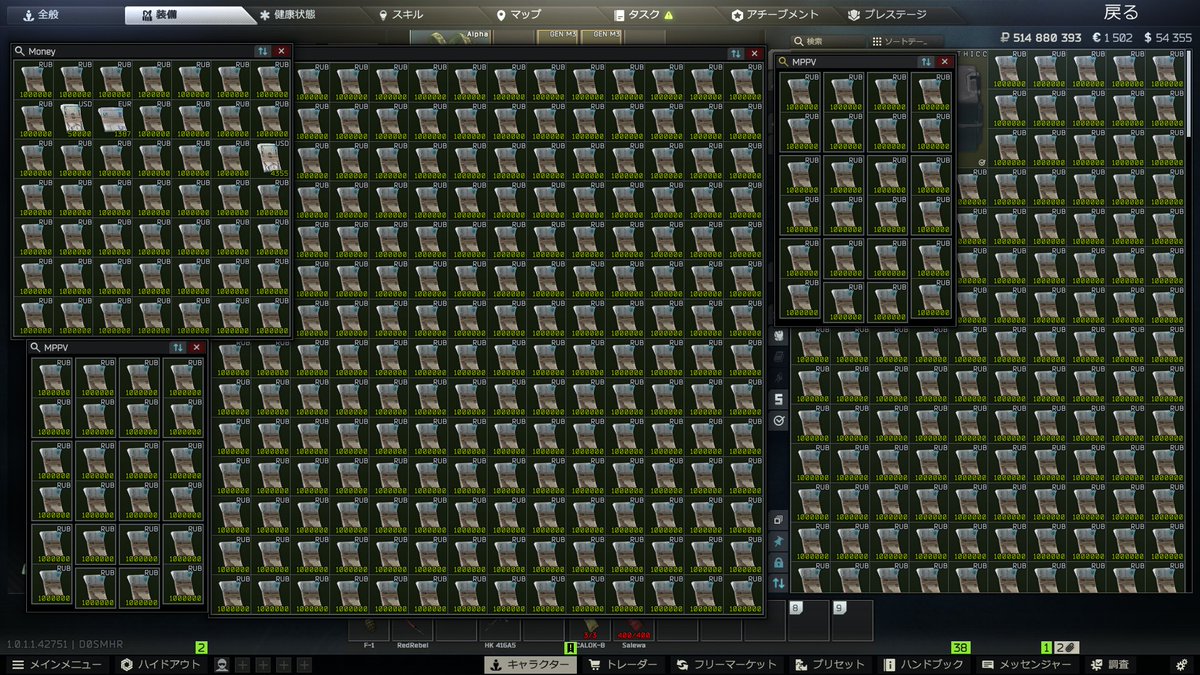Open the タスク tasks tab
Screen dimensions: 1200x675
coord(643,15)
